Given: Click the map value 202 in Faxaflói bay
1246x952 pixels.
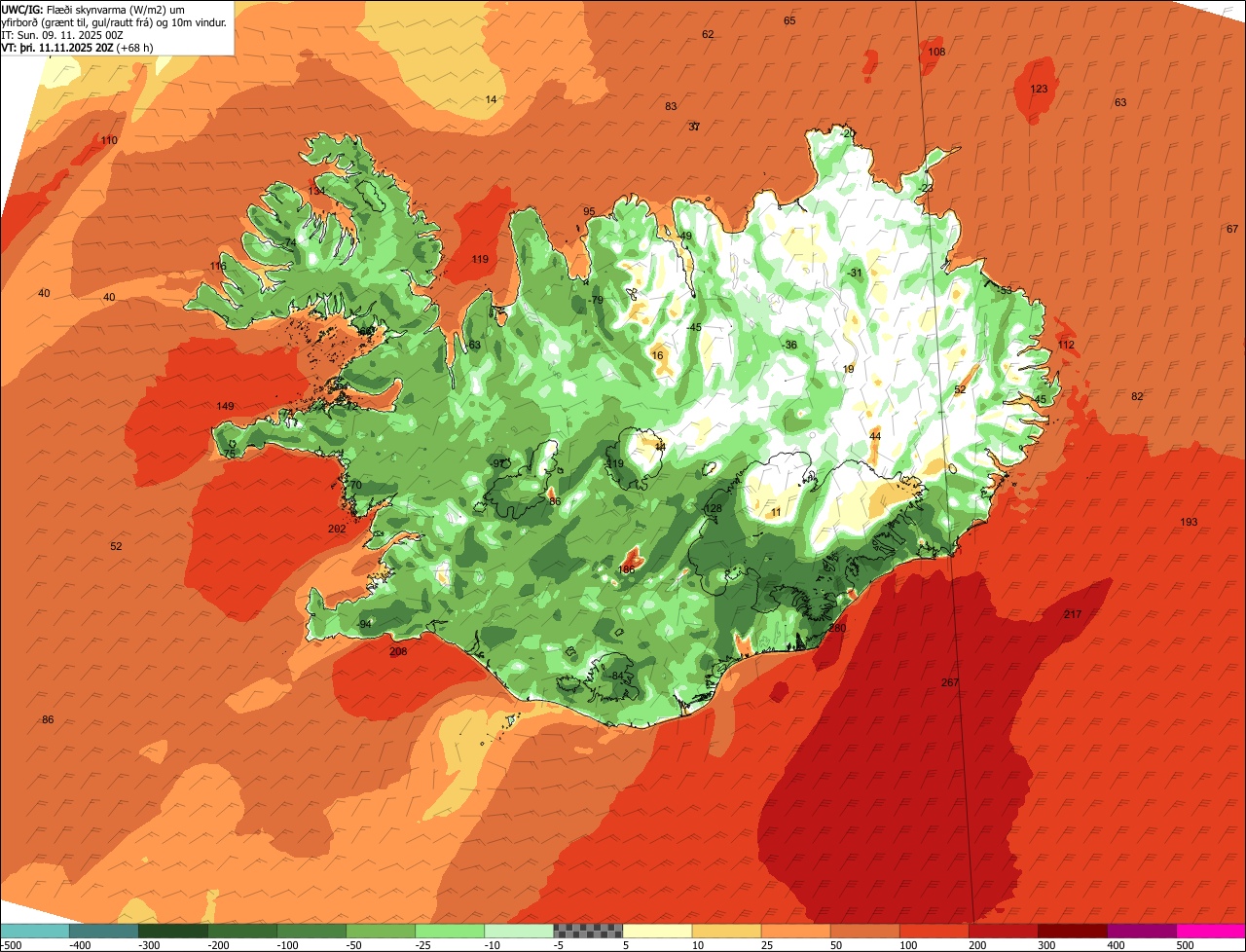Looking at the screenshot, I should (x=337, y=529).
